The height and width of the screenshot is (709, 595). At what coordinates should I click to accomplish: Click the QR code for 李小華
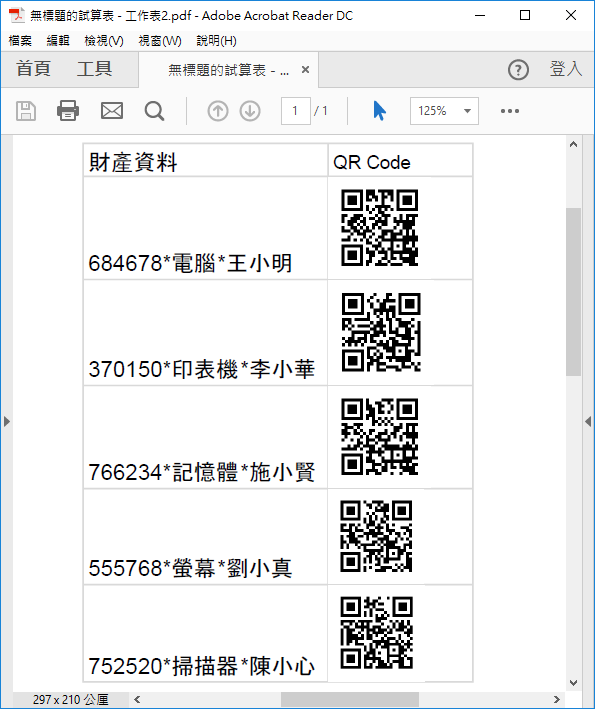tap(381, 332)
